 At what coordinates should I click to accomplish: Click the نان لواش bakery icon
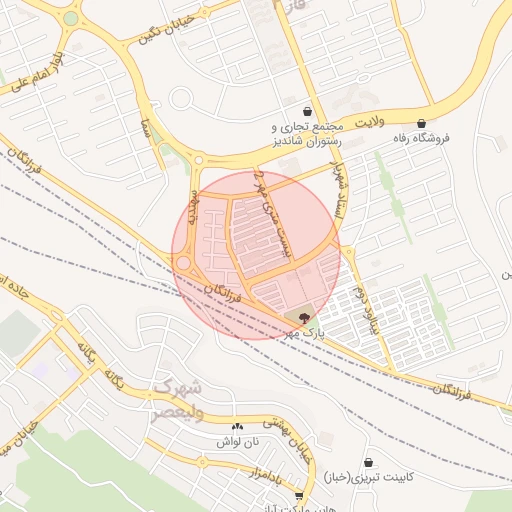[x=237, y=427]
